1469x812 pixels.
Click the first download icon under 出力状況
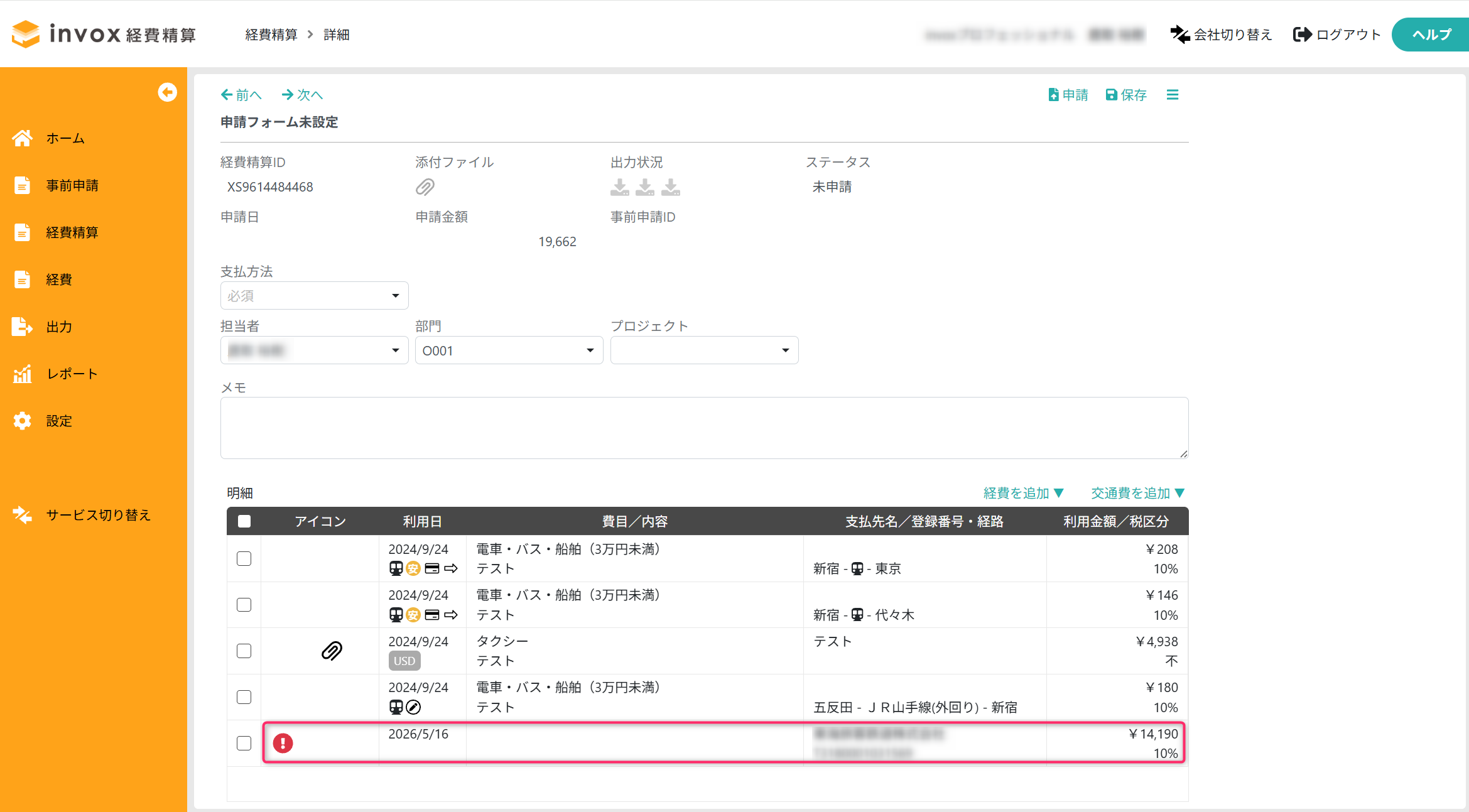tap(620, 187)
